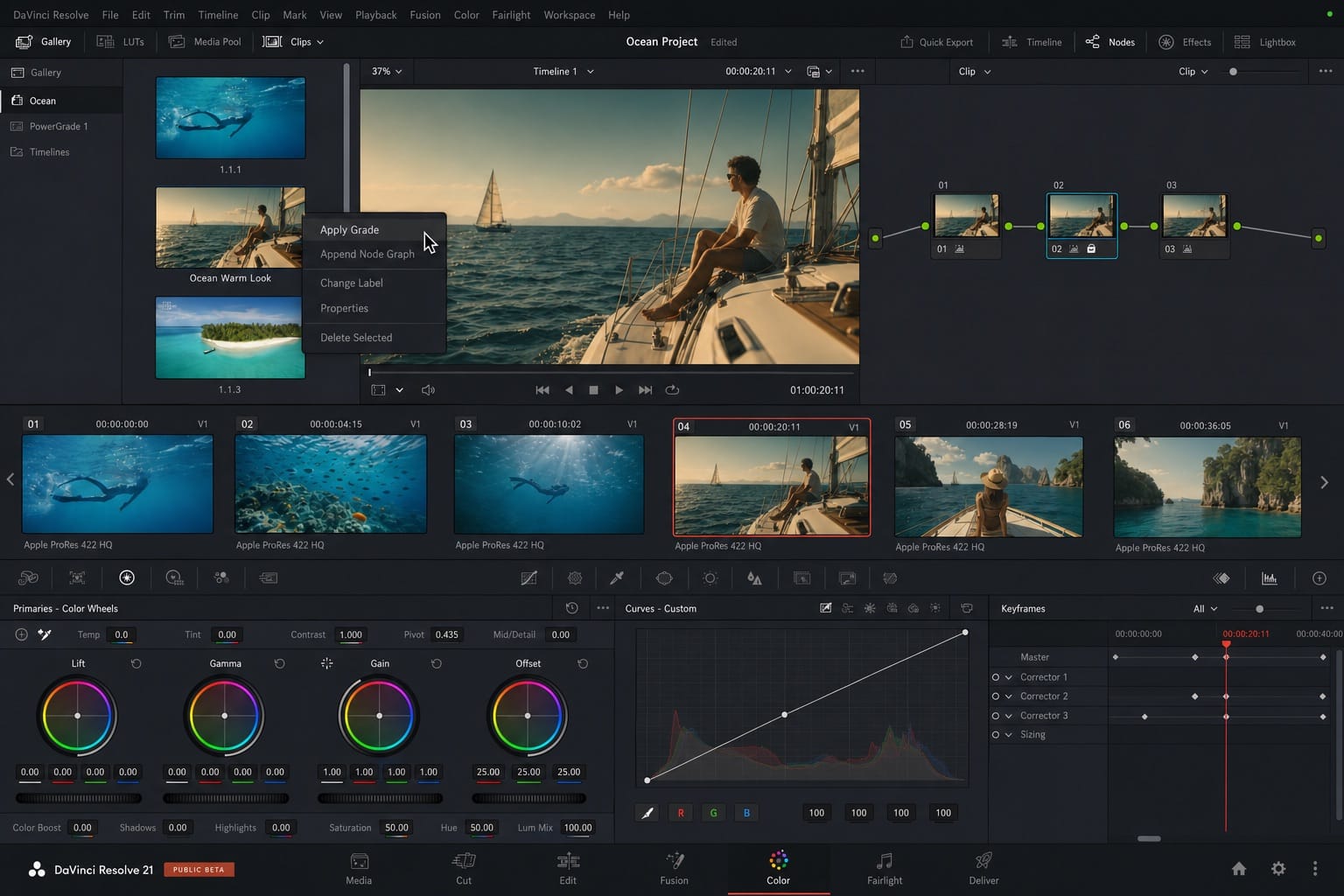This screenshot has width=1344, height=896.
Task: Open the Tracker palette icon
Action: pos(710,578)
